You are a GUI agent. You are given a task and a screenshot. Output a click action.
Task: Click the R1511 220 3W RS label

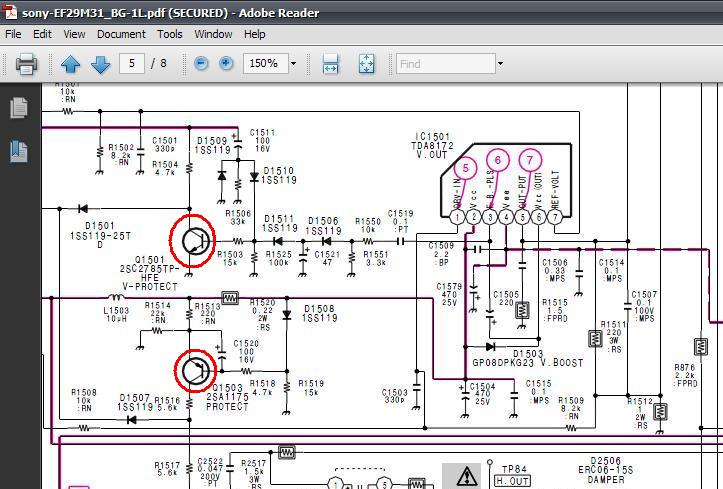point(613,337)
